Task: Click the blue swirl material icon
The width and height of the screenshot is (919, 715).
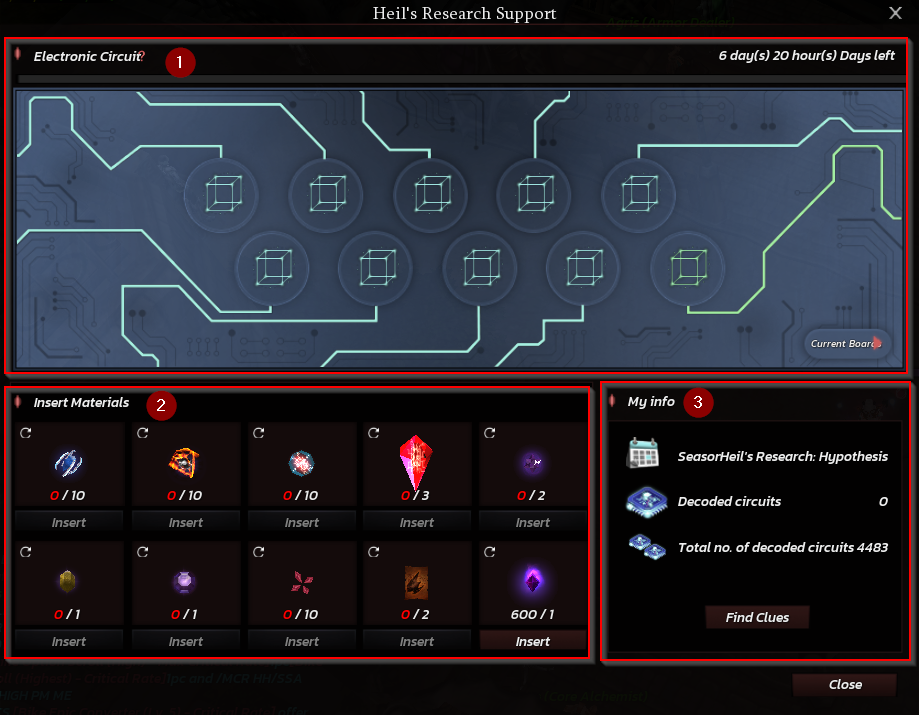Action: pos(69,463)
